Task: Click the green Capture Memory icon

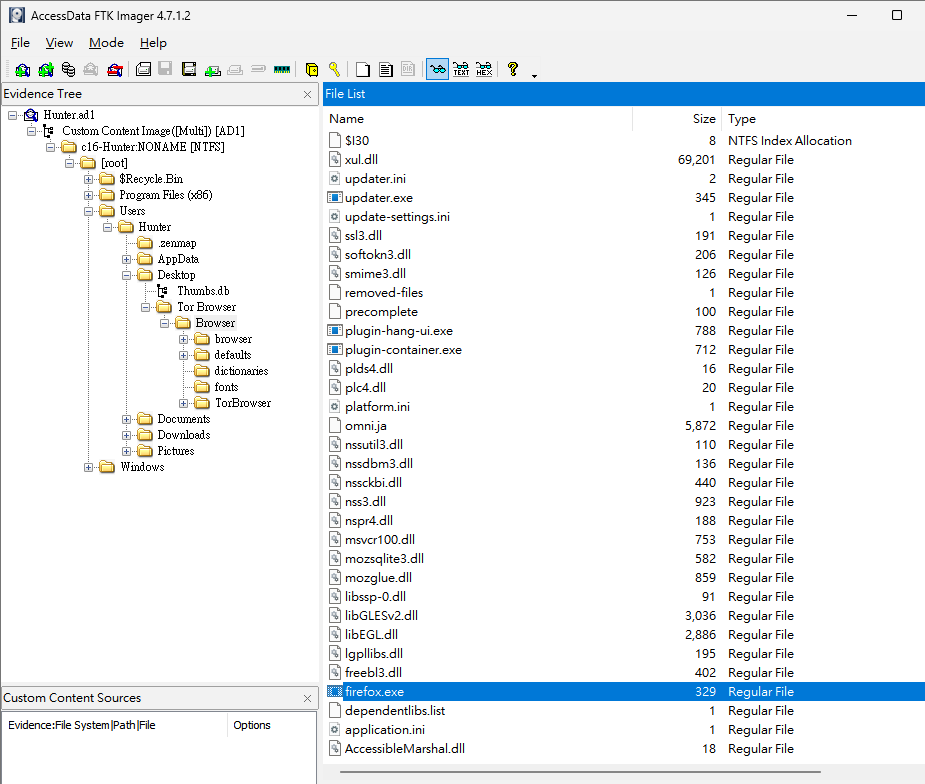Action: click(282, 70)
